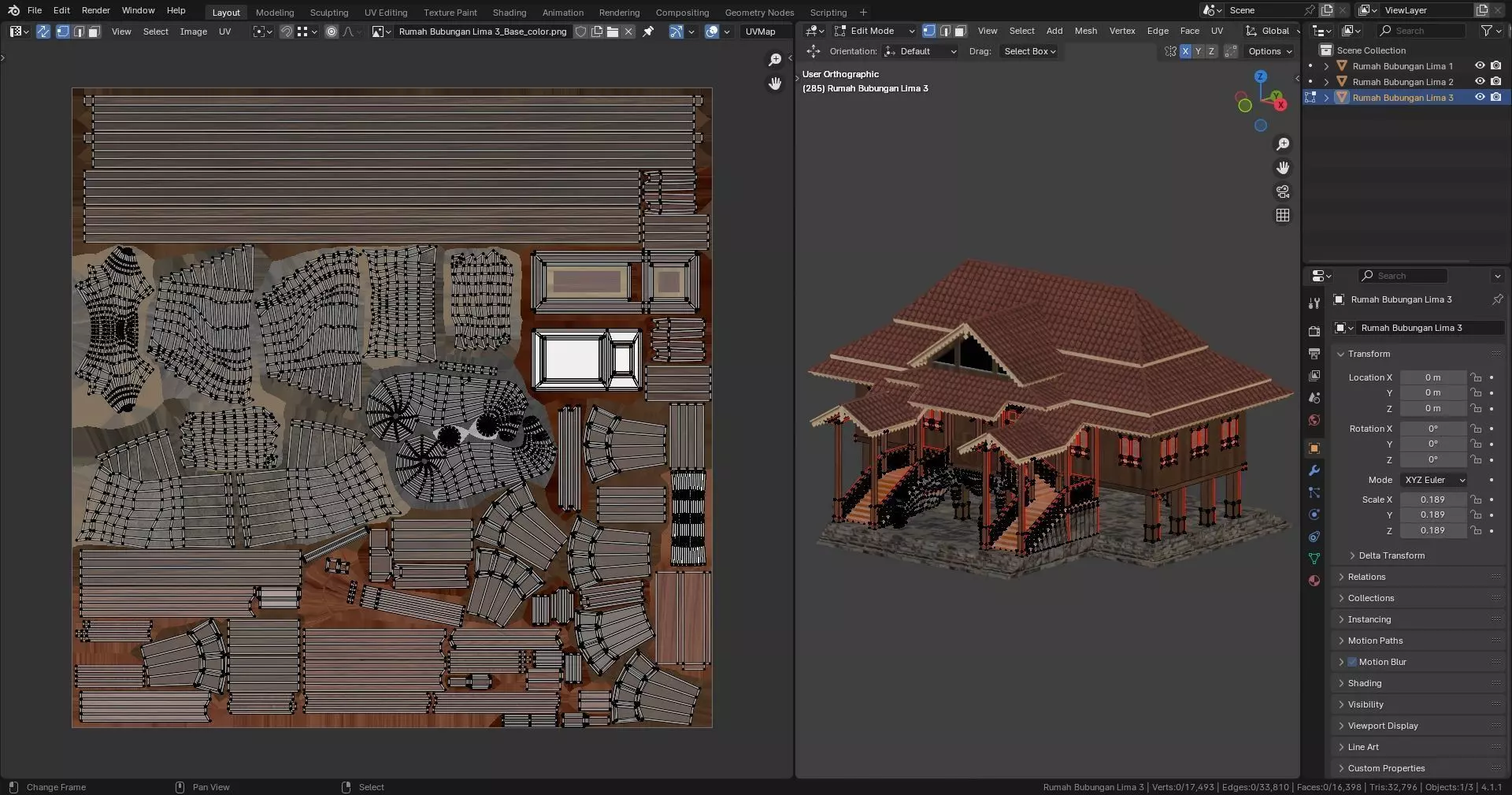Switch to the Shading workspace tab
The image size is (1512, 795).
pyautogui.click(x=510, y=13)
